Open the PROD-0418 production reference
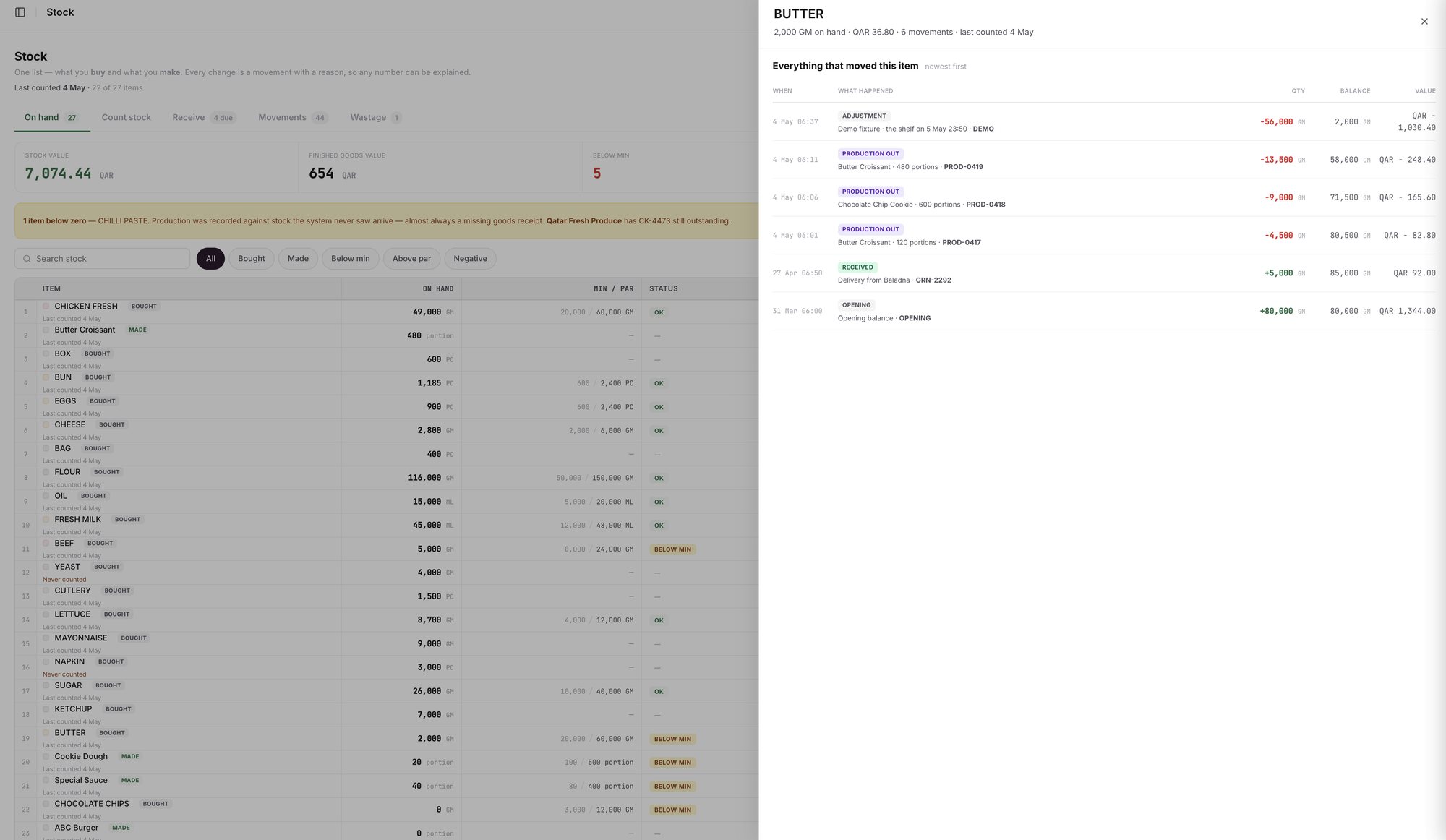Image resolution: width=1446 pixels, height=840 pixels. (985, 205)
